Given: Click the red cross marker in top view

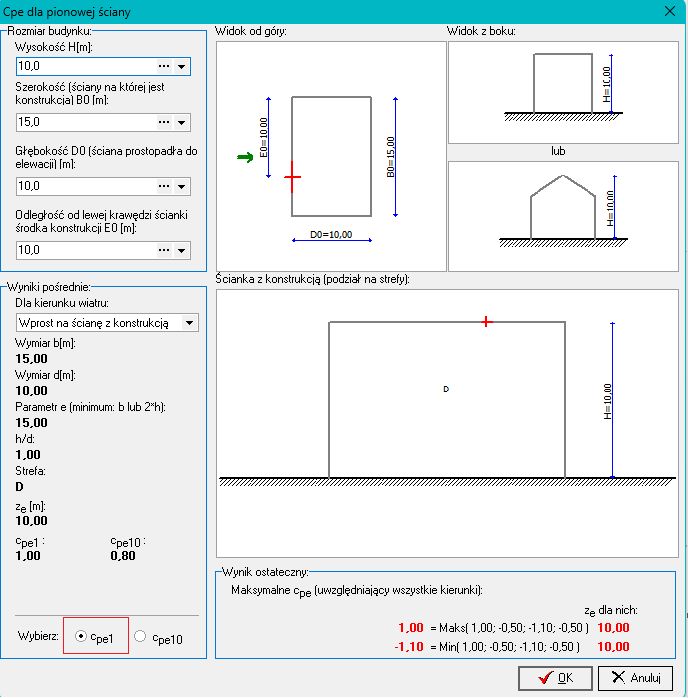Looking at the screenshot, I should point(292,177).
